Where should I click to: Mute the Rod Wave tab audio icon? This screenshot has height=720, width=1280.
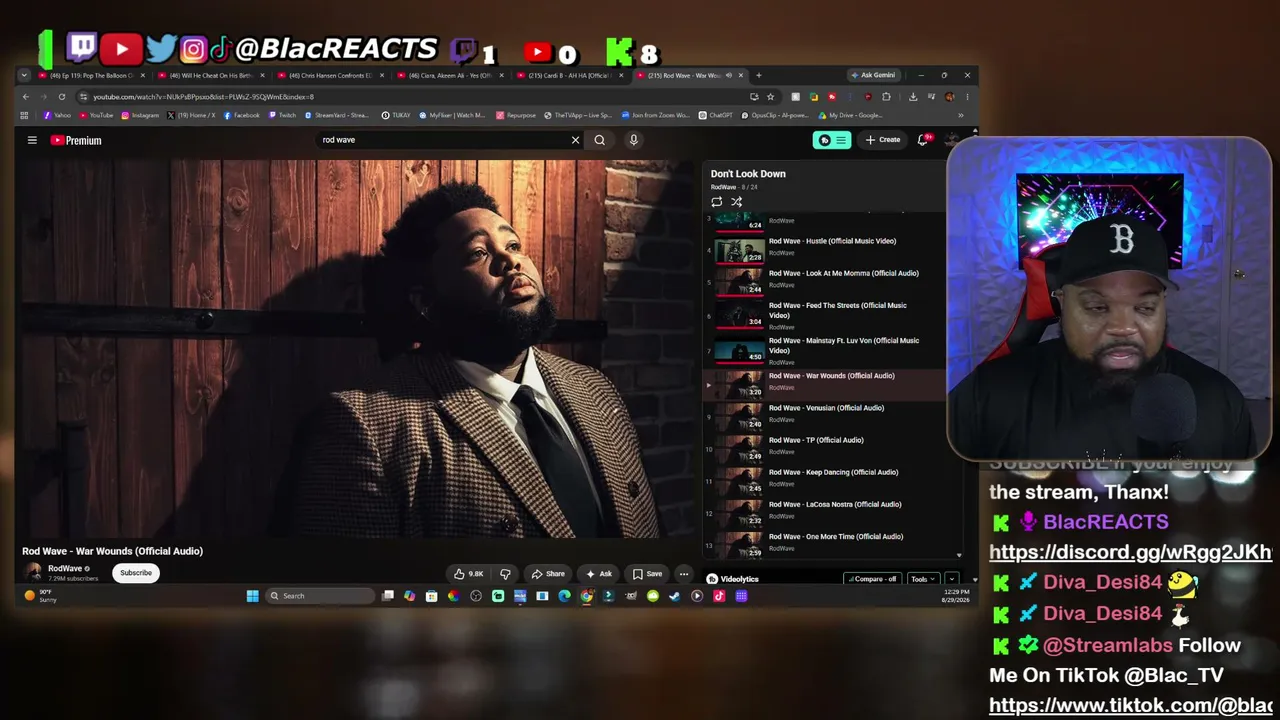(x=728, y=75)
